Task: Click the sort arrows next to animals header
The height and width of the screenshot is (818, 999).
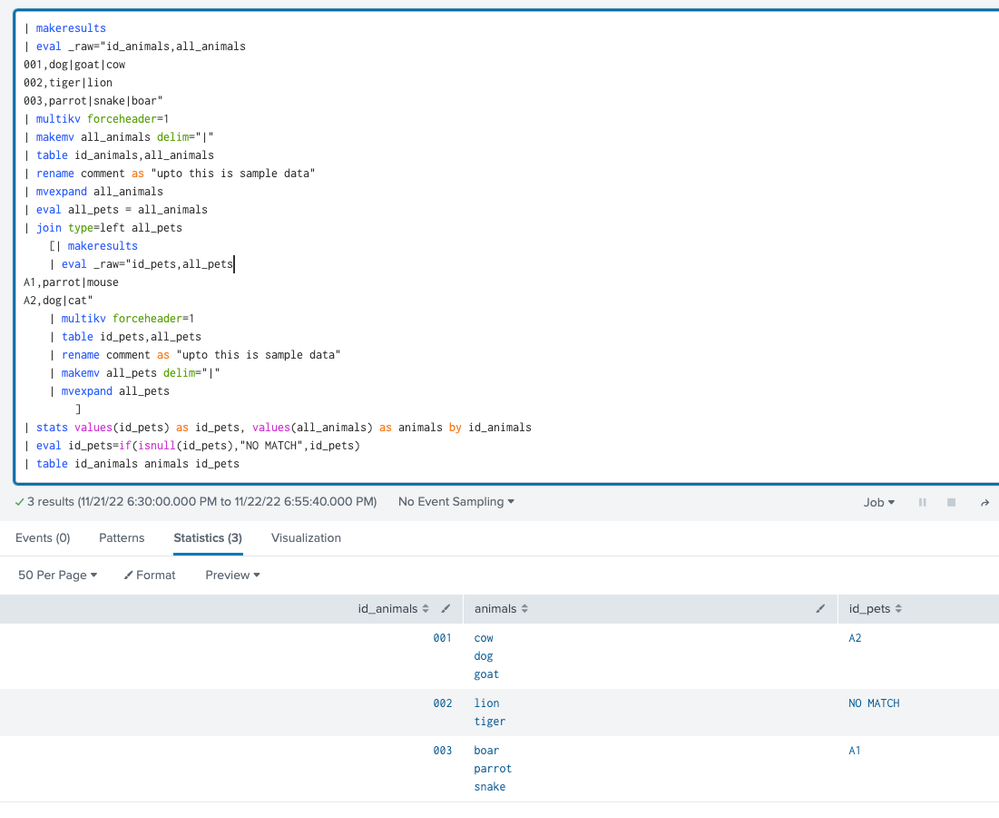Action: (525, 609)
